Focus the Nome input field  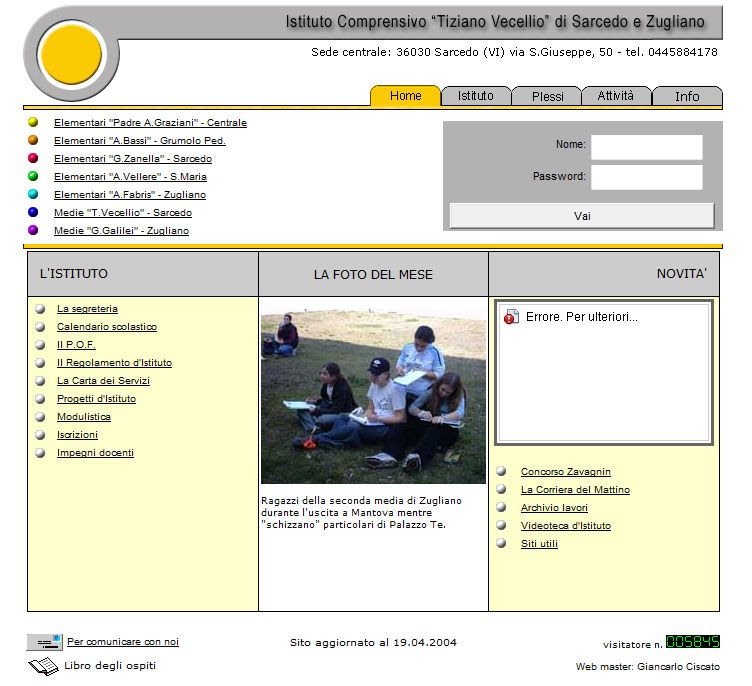pos(646,147)
